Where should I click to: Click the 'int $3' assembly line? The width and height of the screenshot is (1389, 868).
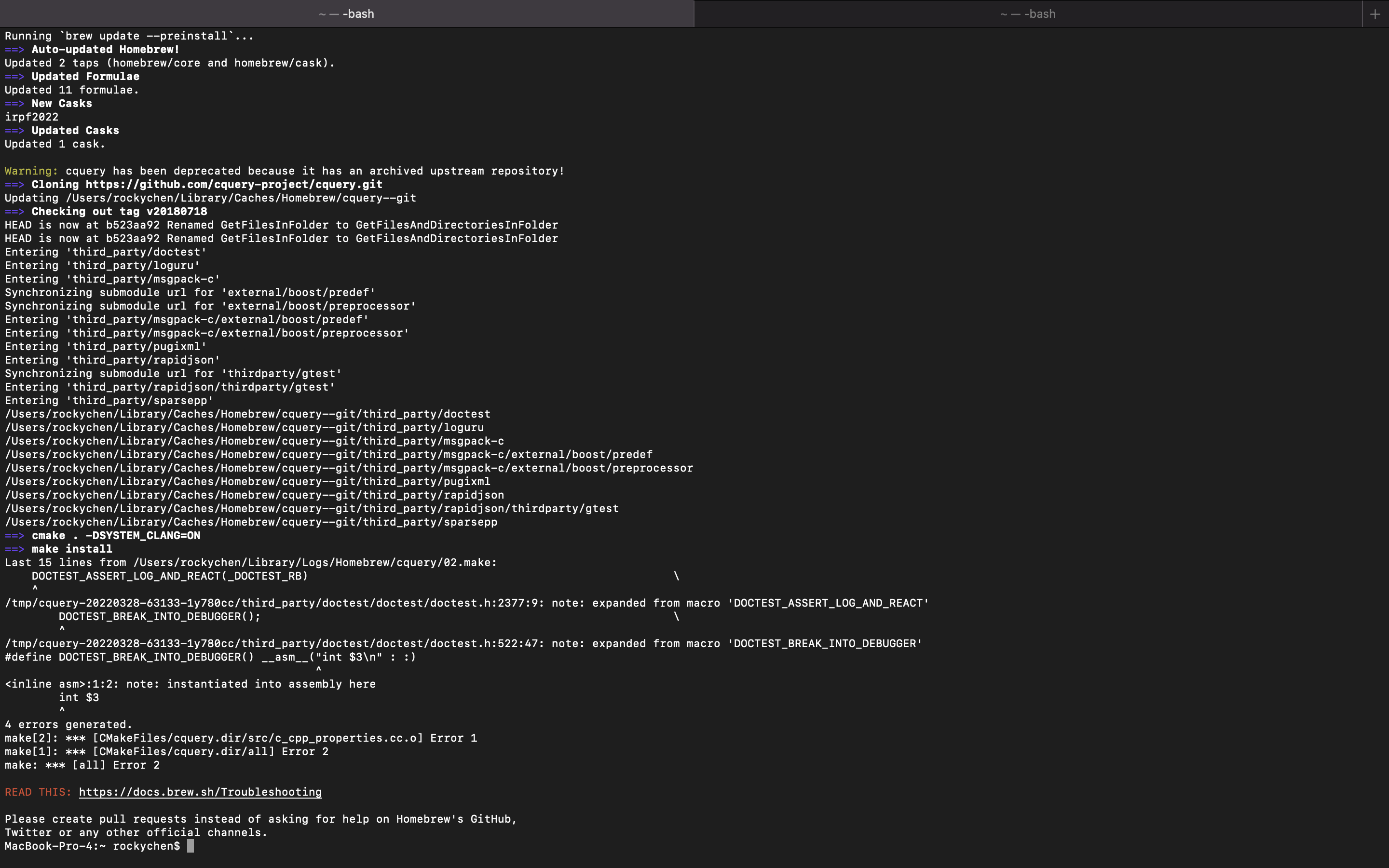(79, 697)
